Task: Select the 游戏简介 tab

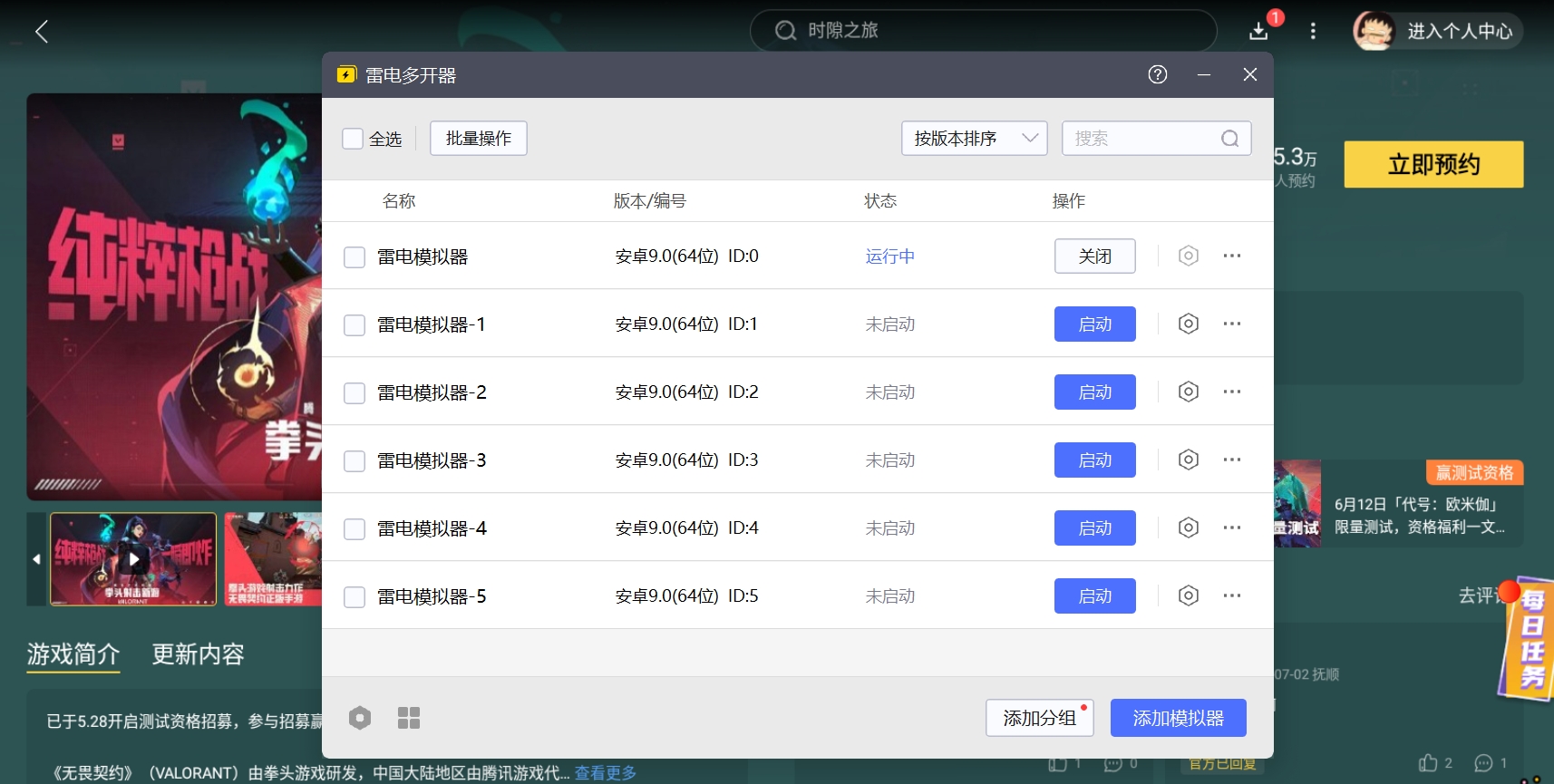Action: [x=73, y=653]
